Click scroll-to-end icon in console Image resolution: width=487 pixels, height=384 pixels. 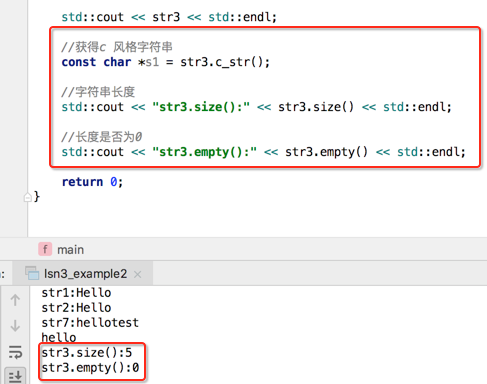(x=15, y=376)
